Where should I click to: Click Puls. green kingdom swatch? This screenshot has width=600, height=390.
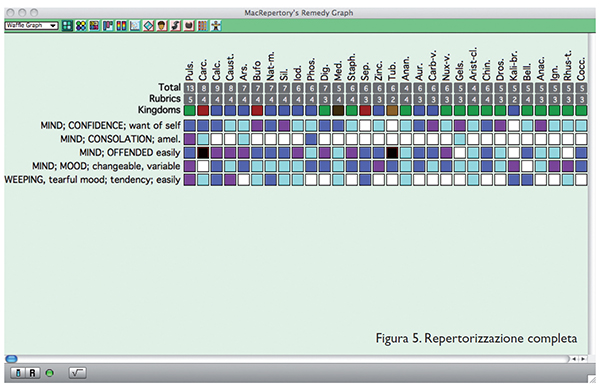pyautogui.click(x=190, y=111)
